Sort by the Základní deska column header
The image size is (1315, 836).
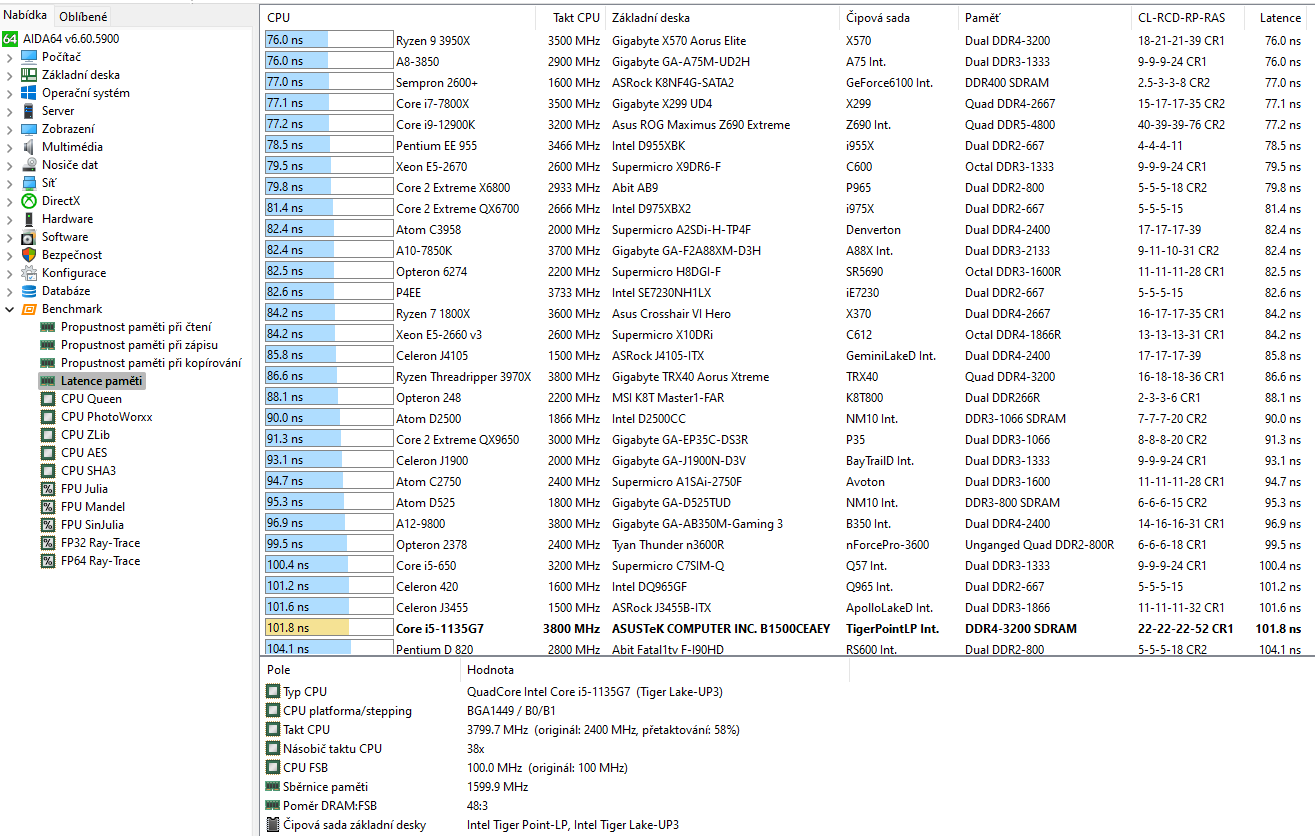pyautogui.click(x=723, y=18)
